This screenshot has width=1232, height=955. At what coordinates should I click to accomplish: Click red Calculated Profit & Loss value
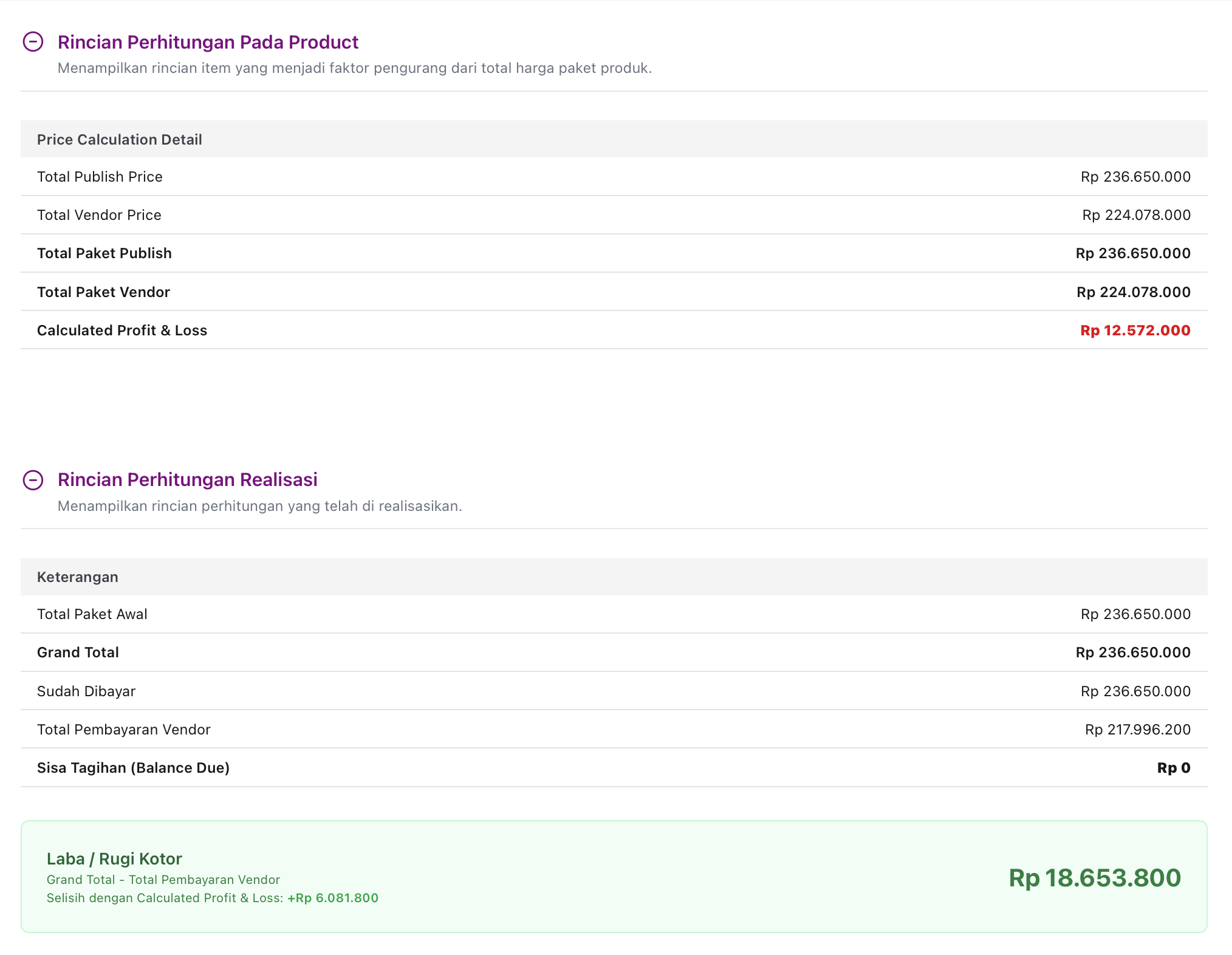click(x=1135, y=330)
